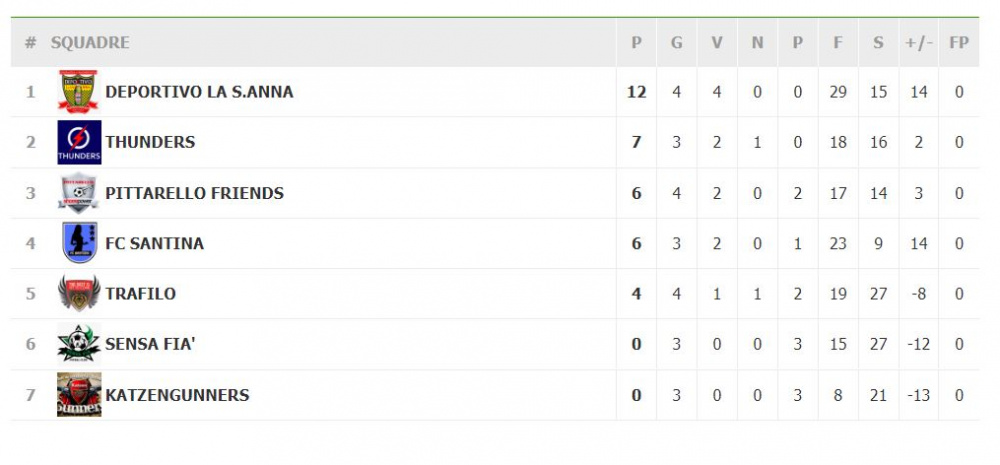Sort table by SQUADRE column header

coord(90,42)
